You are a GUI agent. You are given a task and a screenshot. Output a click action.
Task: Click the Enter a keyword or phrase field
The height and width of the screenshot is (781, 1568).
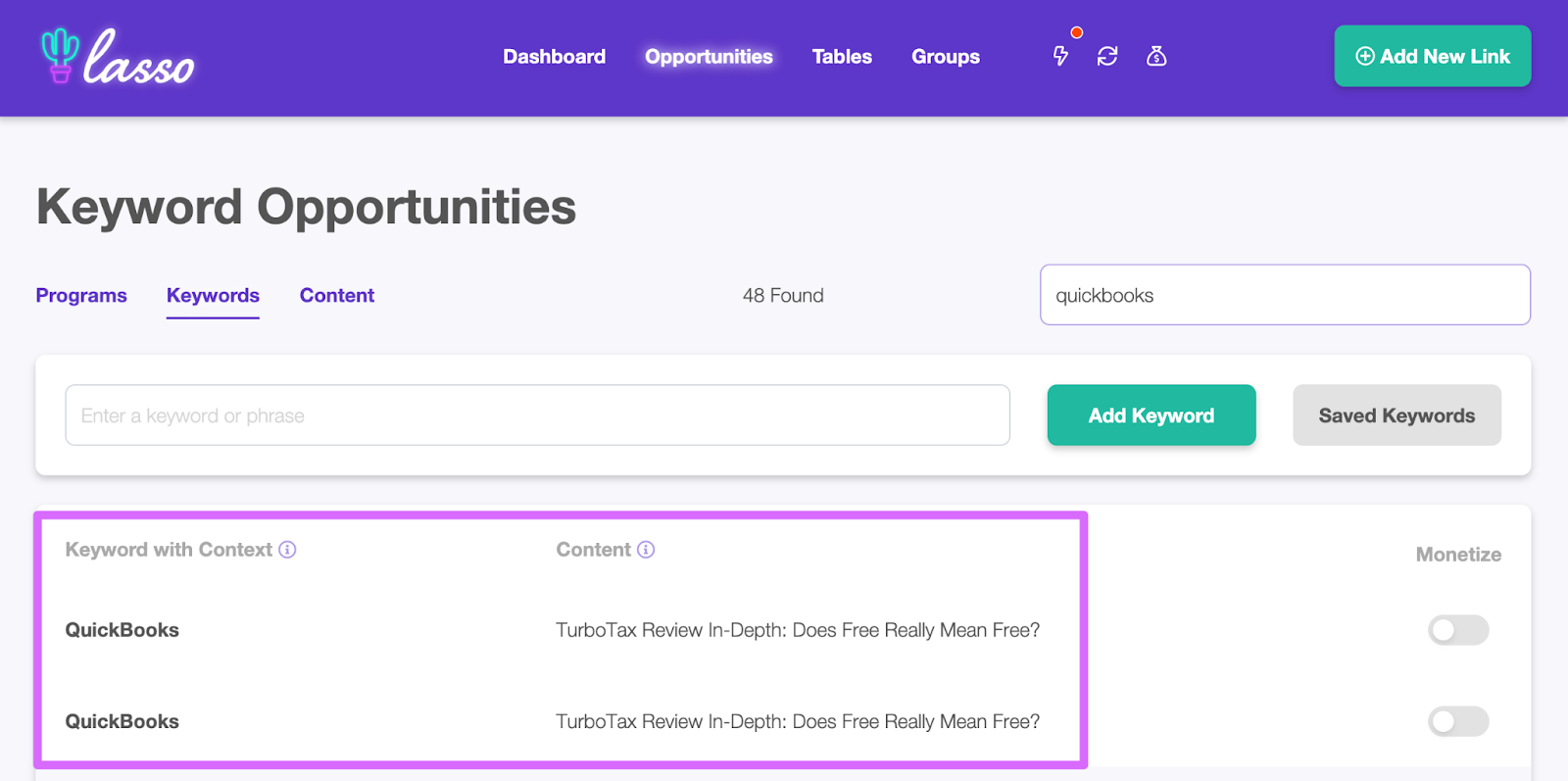[x=537, y=415]
